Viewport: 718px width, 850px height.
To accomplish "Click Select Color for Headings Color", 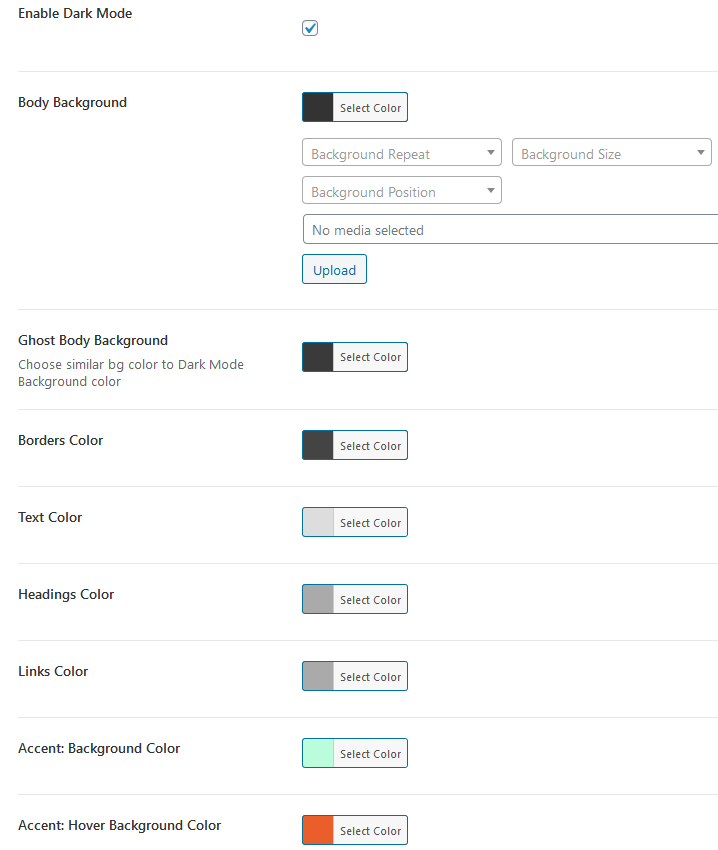I will 370,600.
